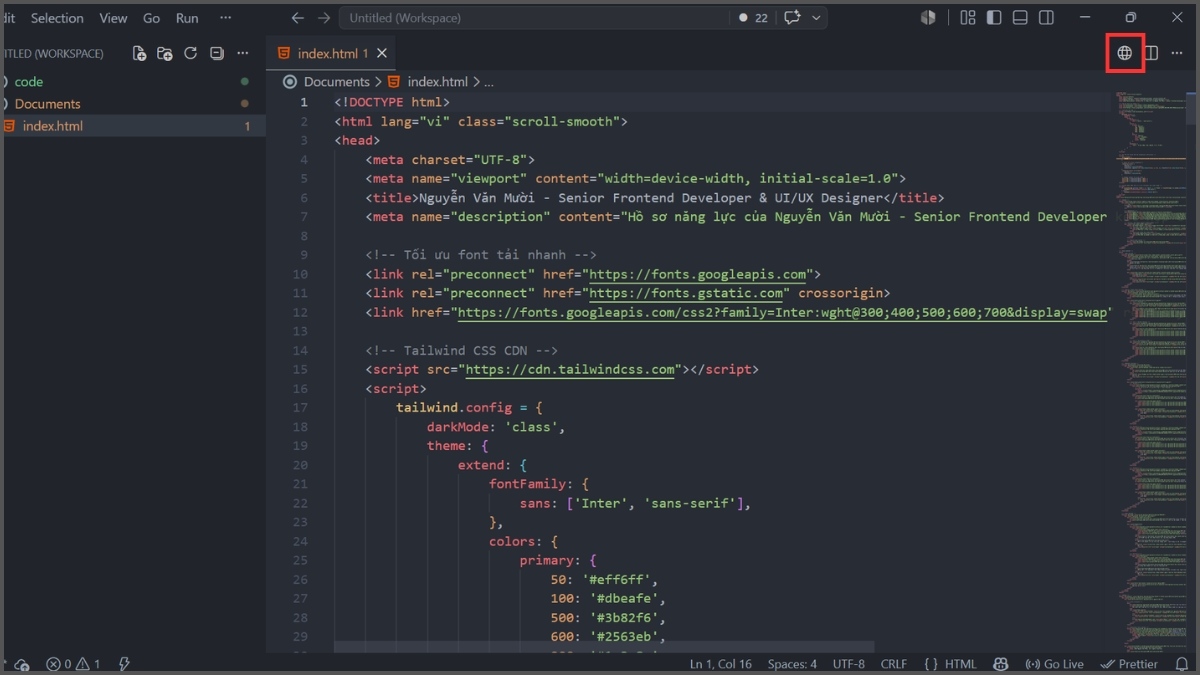Screen dimensions: 1200x675
Task: Restore down the window
Action: pos(1131,18)
